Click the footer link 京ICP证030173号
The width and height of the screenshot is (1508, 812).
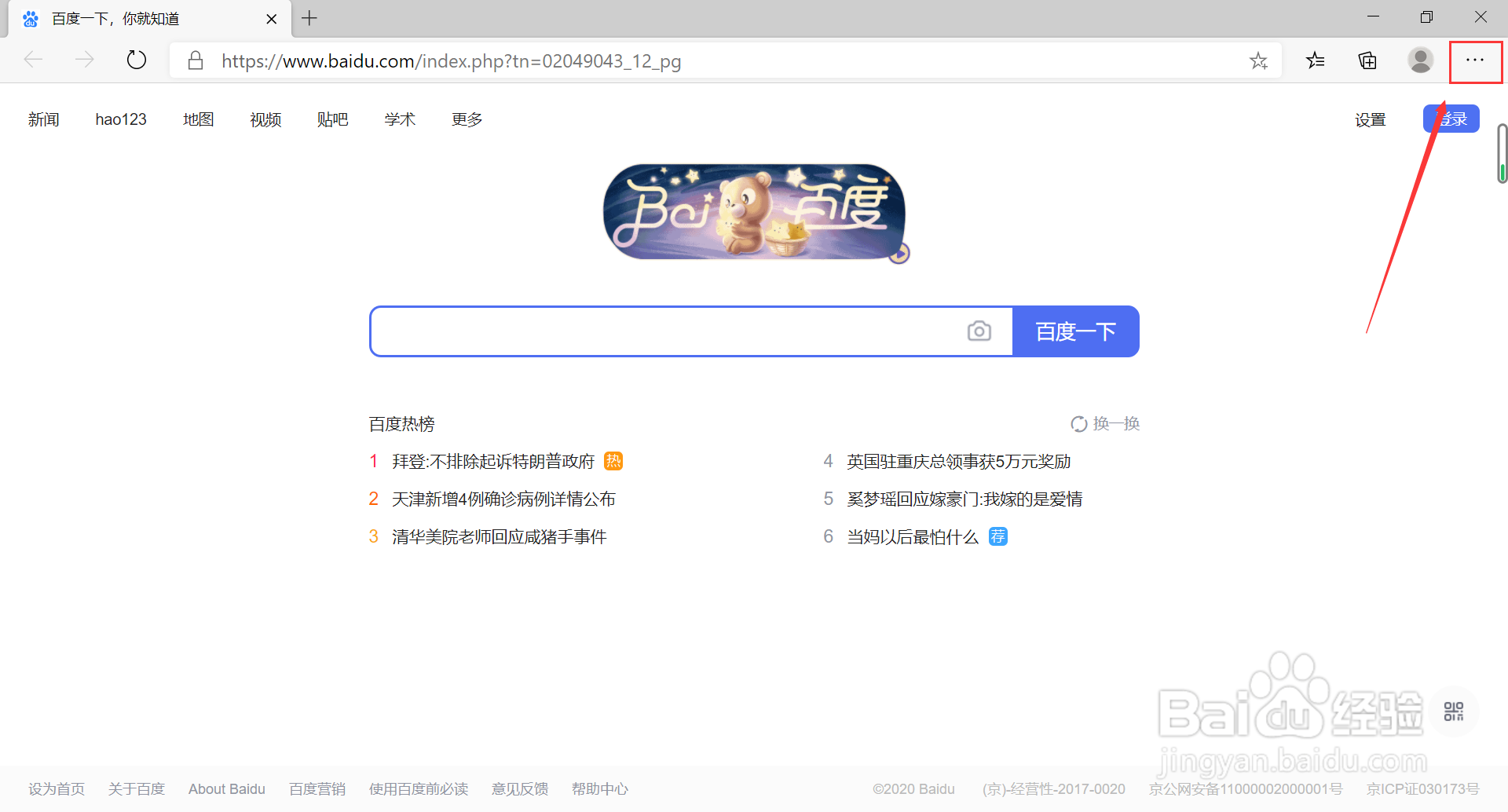[1423, 789]
